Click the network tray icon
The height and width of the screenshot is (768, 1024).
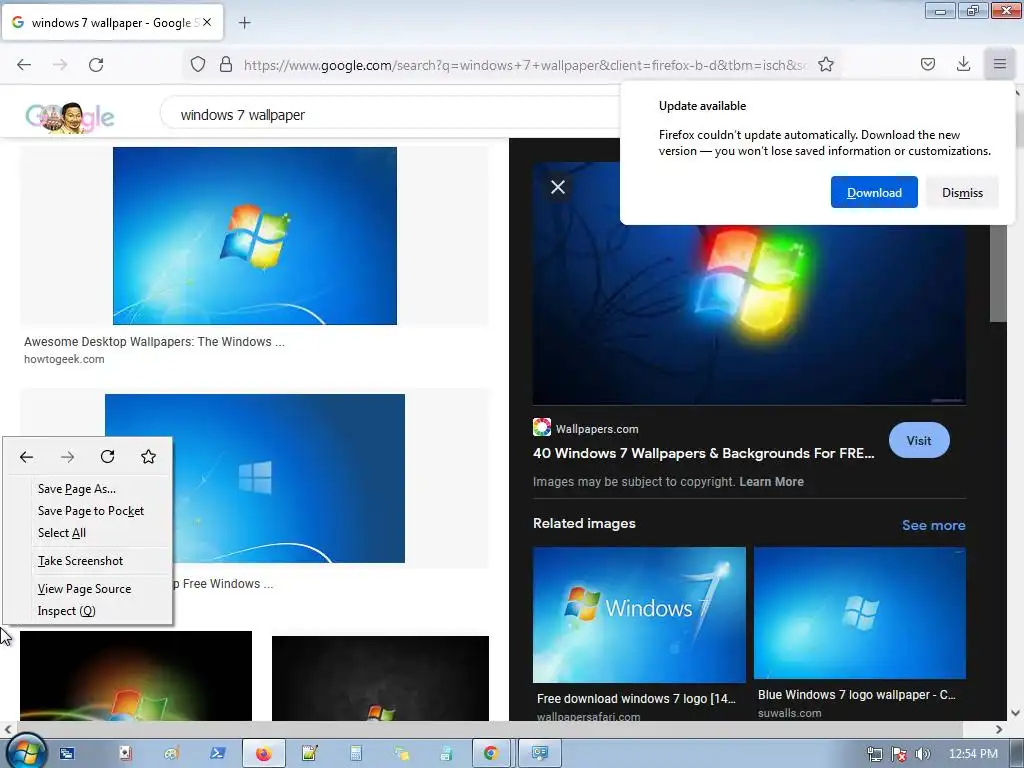tap(875, 754)
